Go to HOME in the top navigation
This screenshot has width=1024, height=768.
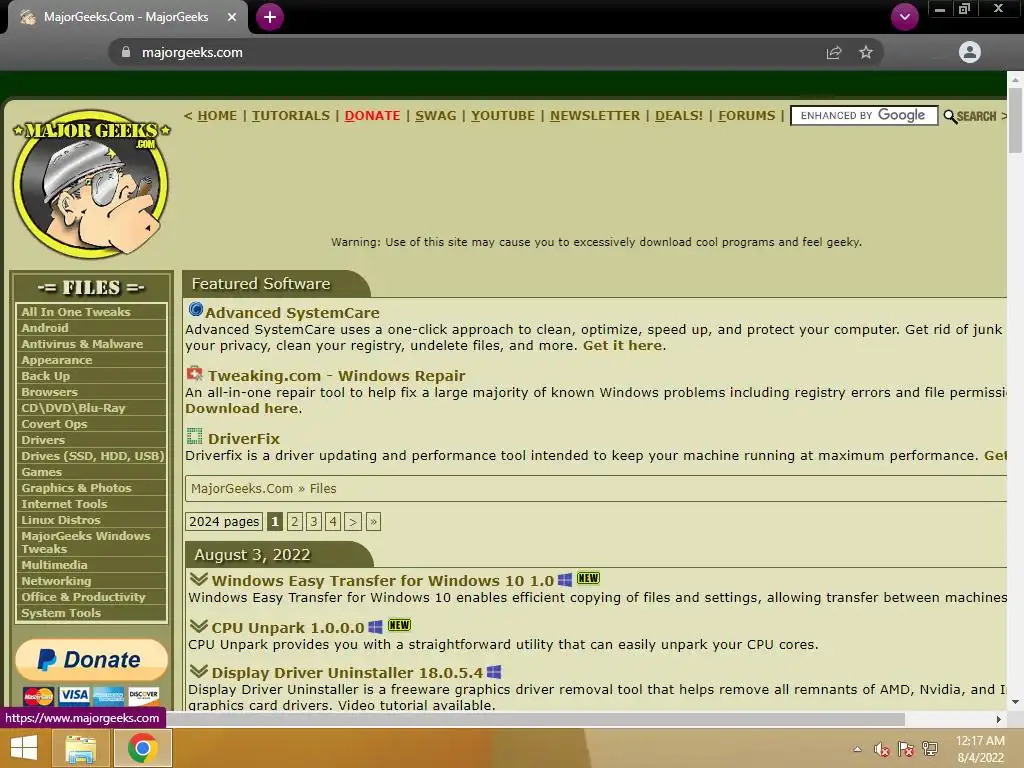coord(217,116)
